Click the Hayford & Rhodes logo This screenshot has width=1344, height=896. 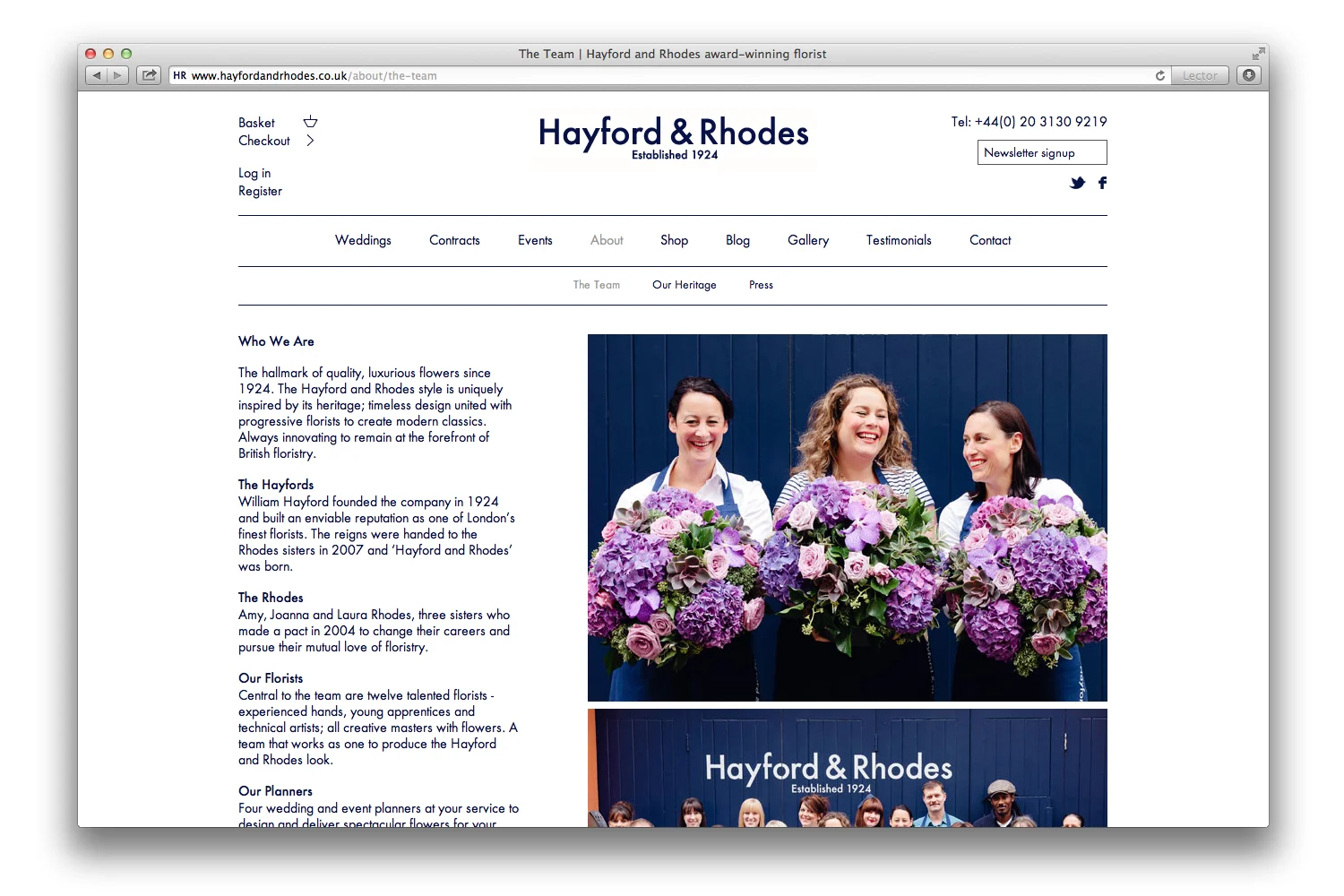click(x=674, y=137)
